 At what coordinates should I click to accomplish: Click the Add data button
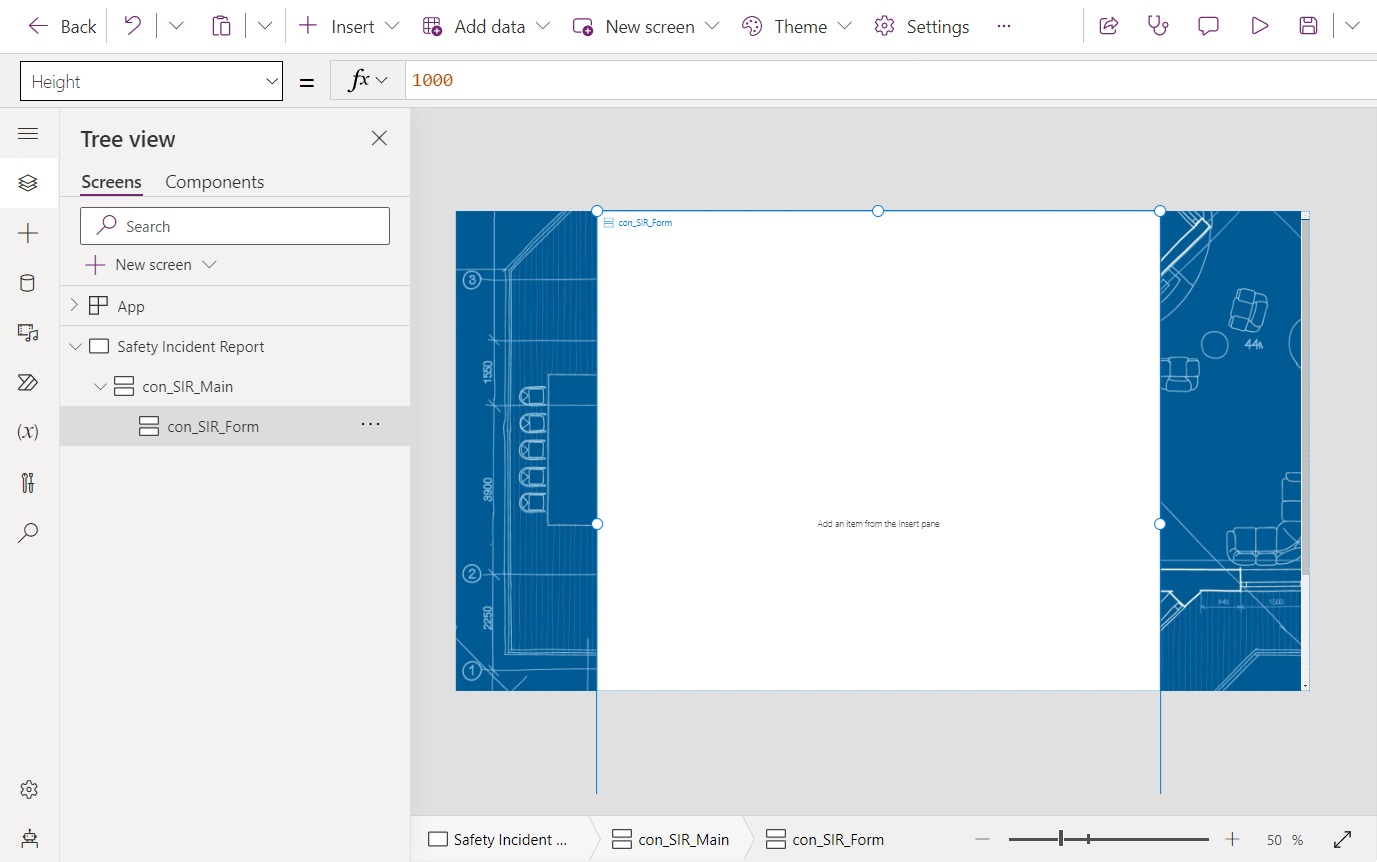(486, 26)
